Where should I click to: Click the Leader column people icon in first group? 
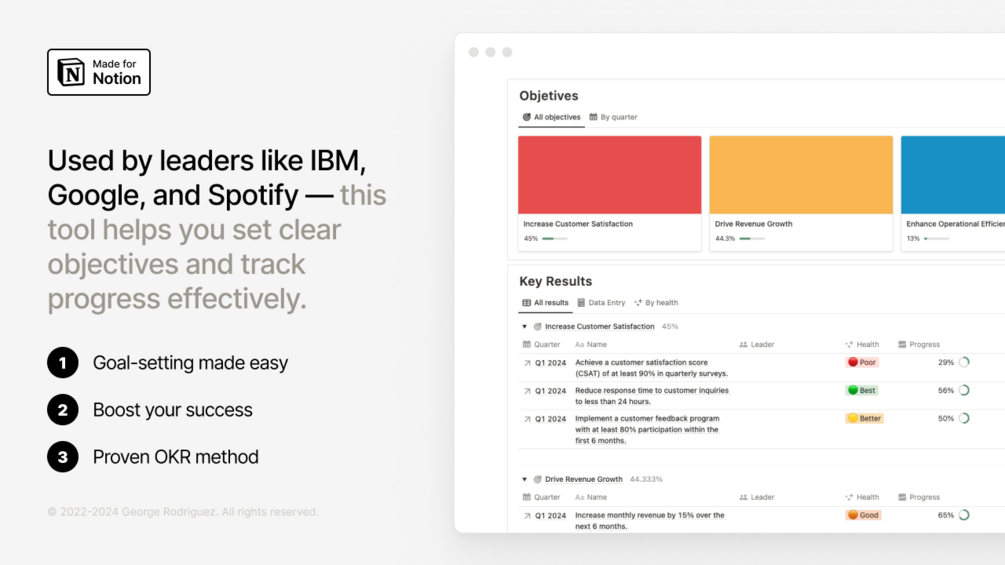[743, 344]
